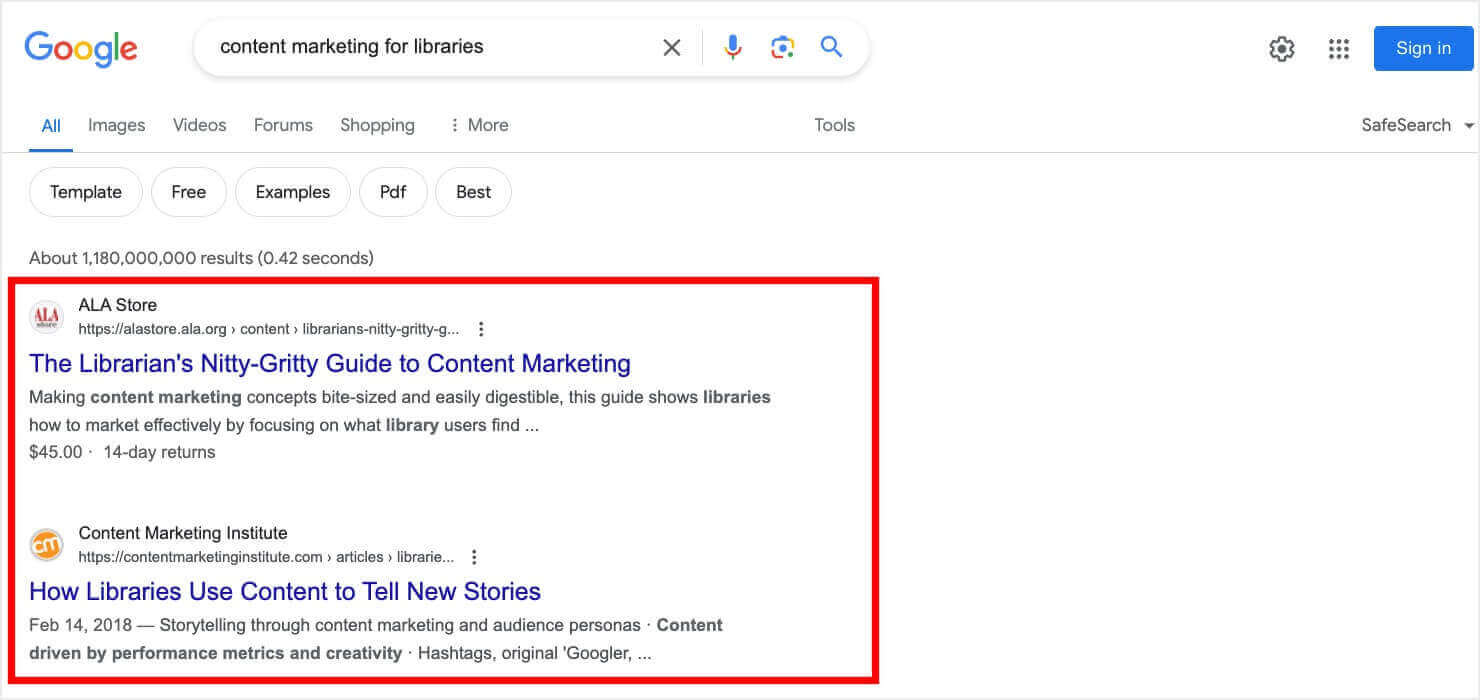Screen dimensions: 1480x700
Task: Clear the search query with the X
Action: (671, 46)
